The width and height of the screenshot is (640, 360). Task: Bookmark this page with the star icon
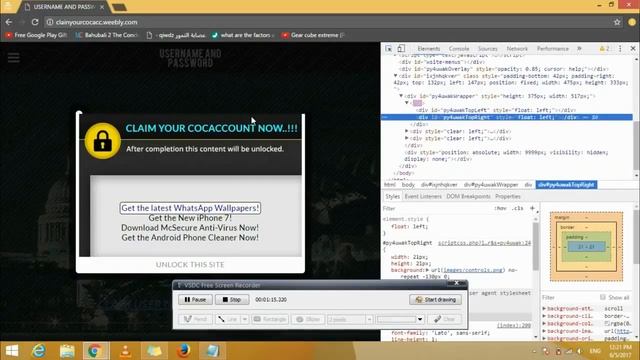coord(617,22)
